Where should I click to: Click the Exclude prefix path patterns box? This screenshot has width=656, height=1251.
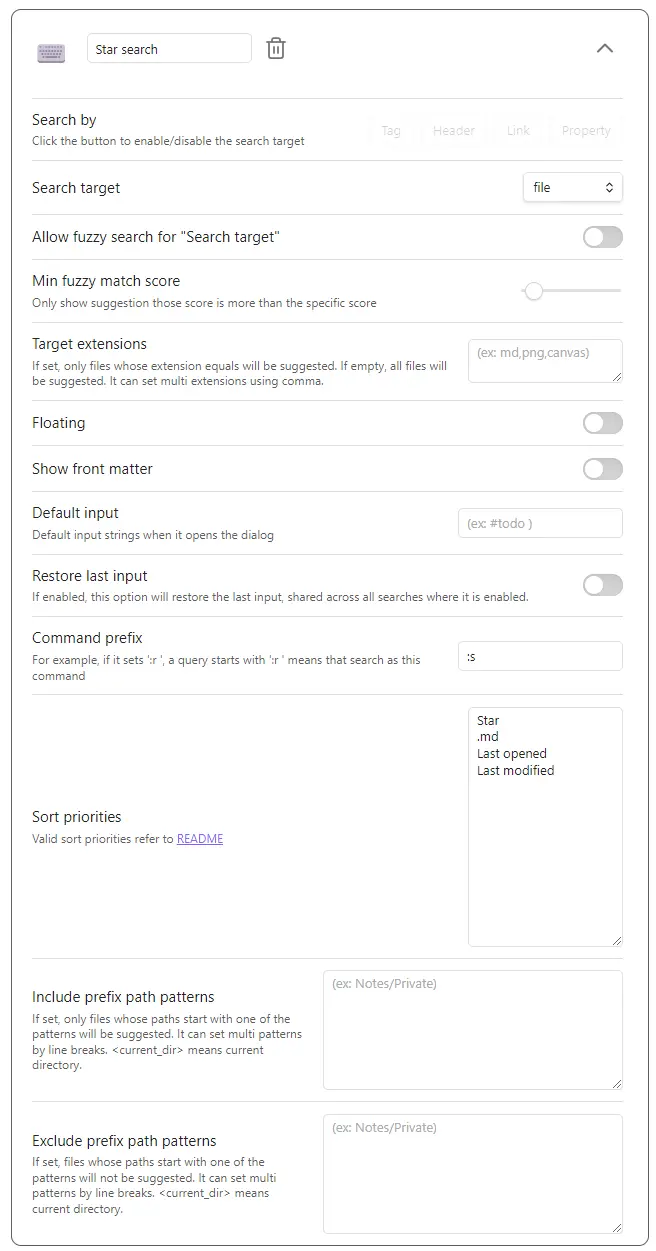click(x=472, y=1173)
